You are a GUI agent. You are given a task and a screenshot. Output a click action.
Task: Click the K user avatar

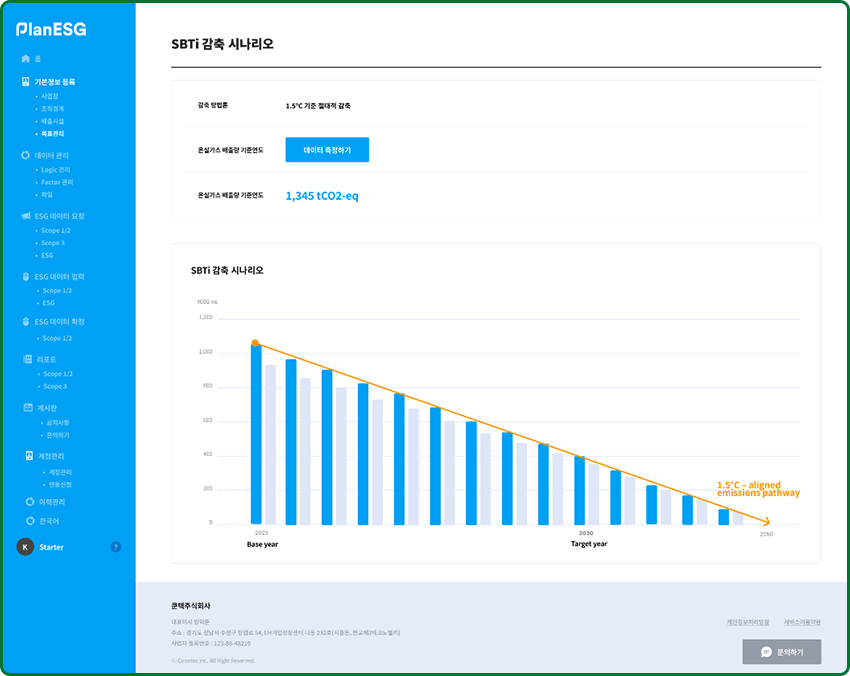[25, 547]
